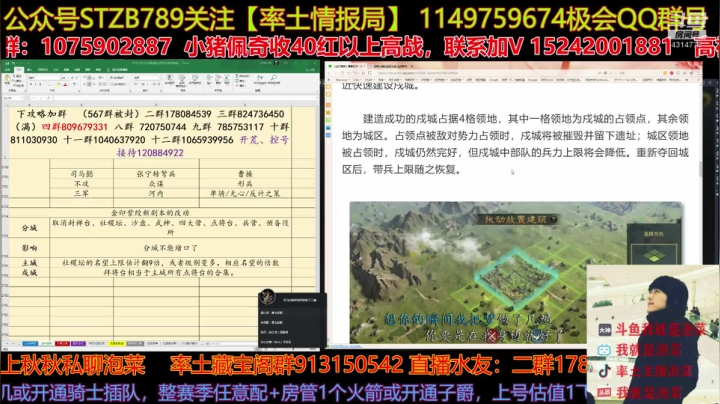Select the yellow sheet tab
The height and width of the screenshot is (404, 720).
[x=116, y=343]
